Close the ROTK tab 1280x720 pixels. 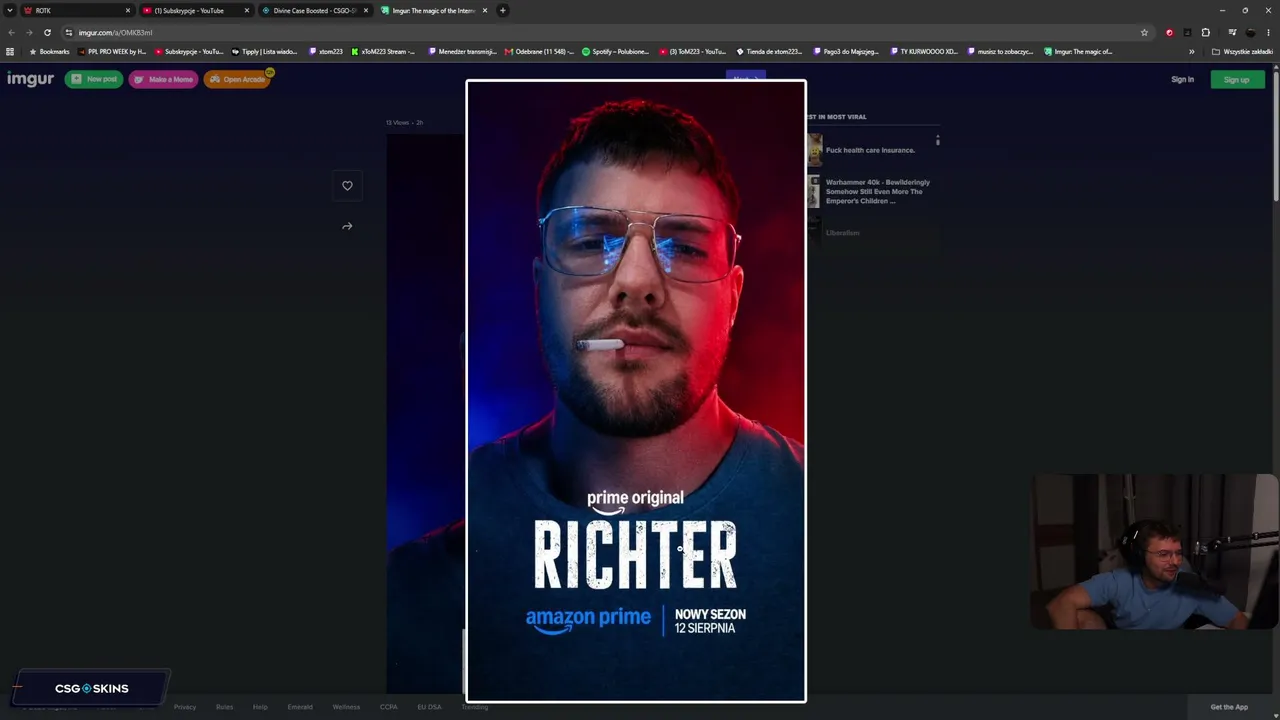(128, 10)
